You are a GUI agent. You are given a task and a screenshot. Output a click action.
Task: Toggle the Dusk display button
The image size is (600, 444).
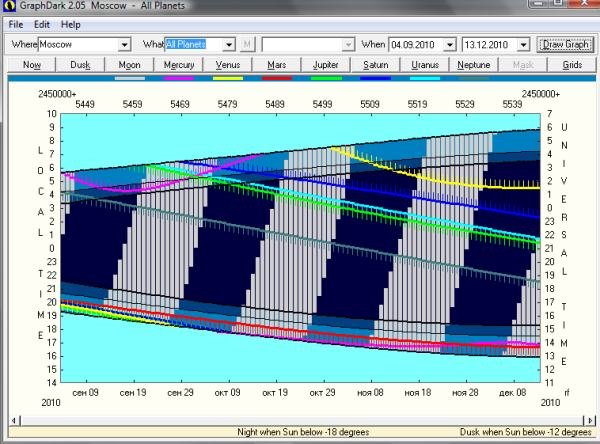pyautogui.click(x=80, y=65)
